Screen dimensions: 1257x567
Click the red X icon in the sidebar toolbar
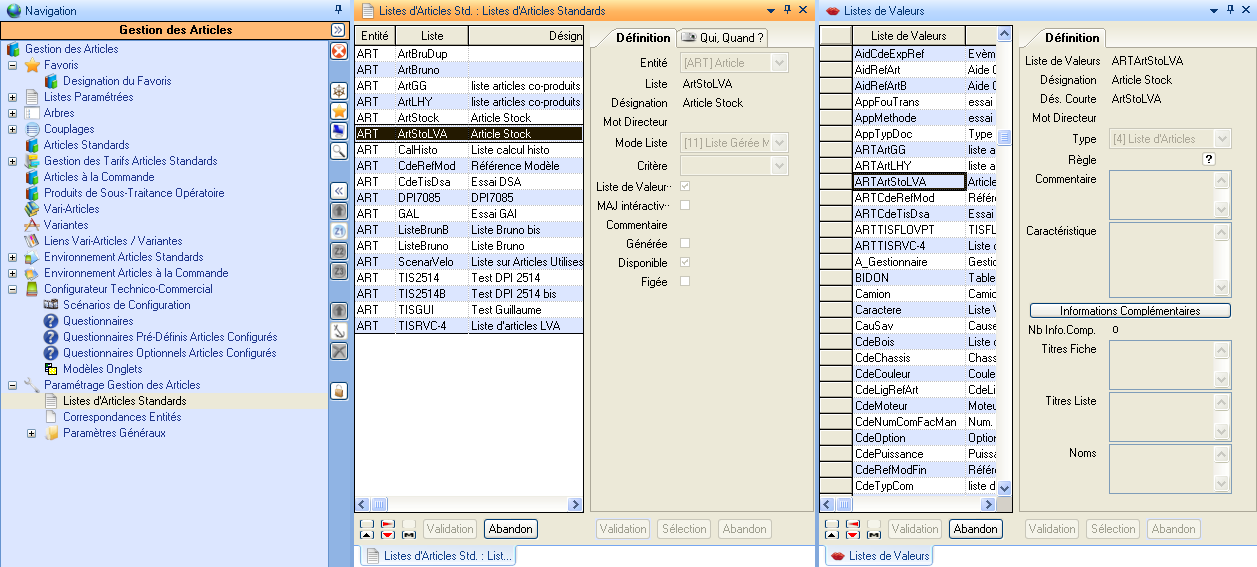click(339, 51)
